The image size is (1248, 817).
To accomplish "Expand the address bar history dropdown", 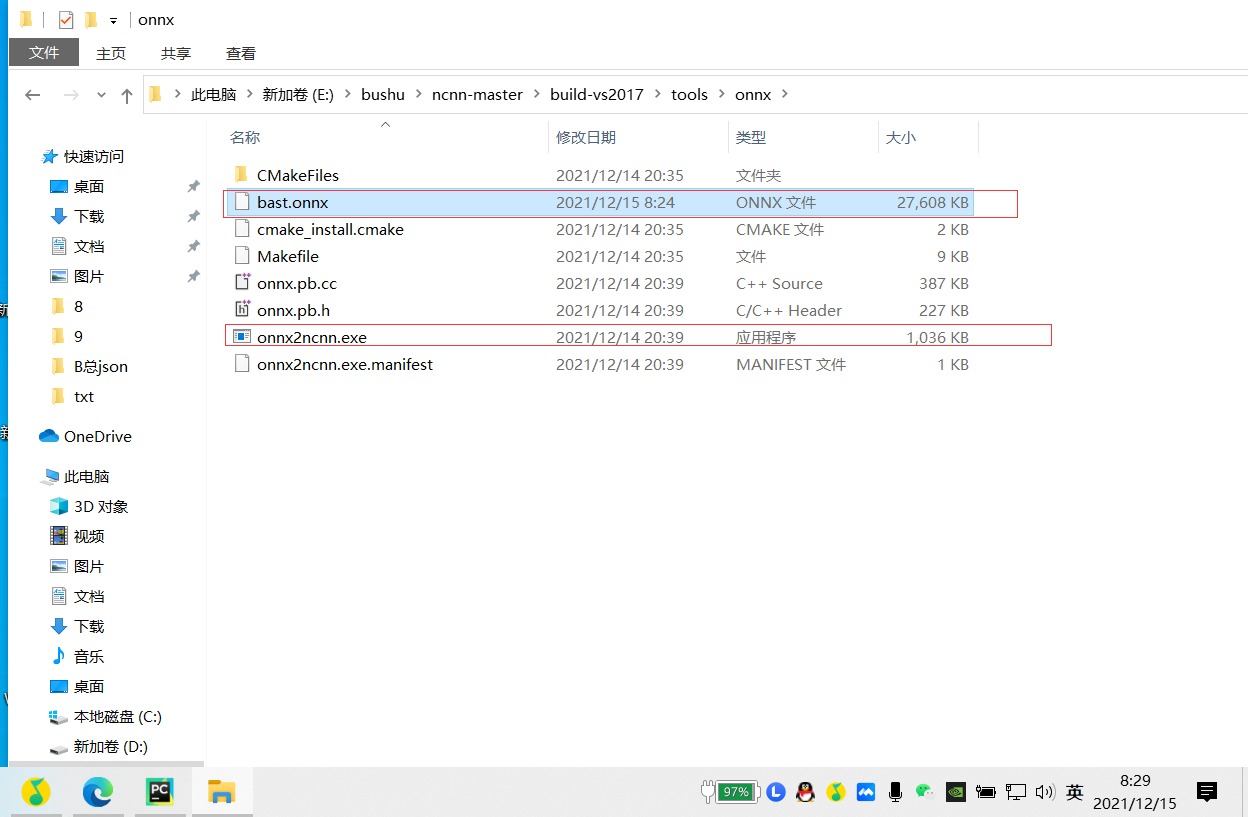I will (x=100, y=94).
